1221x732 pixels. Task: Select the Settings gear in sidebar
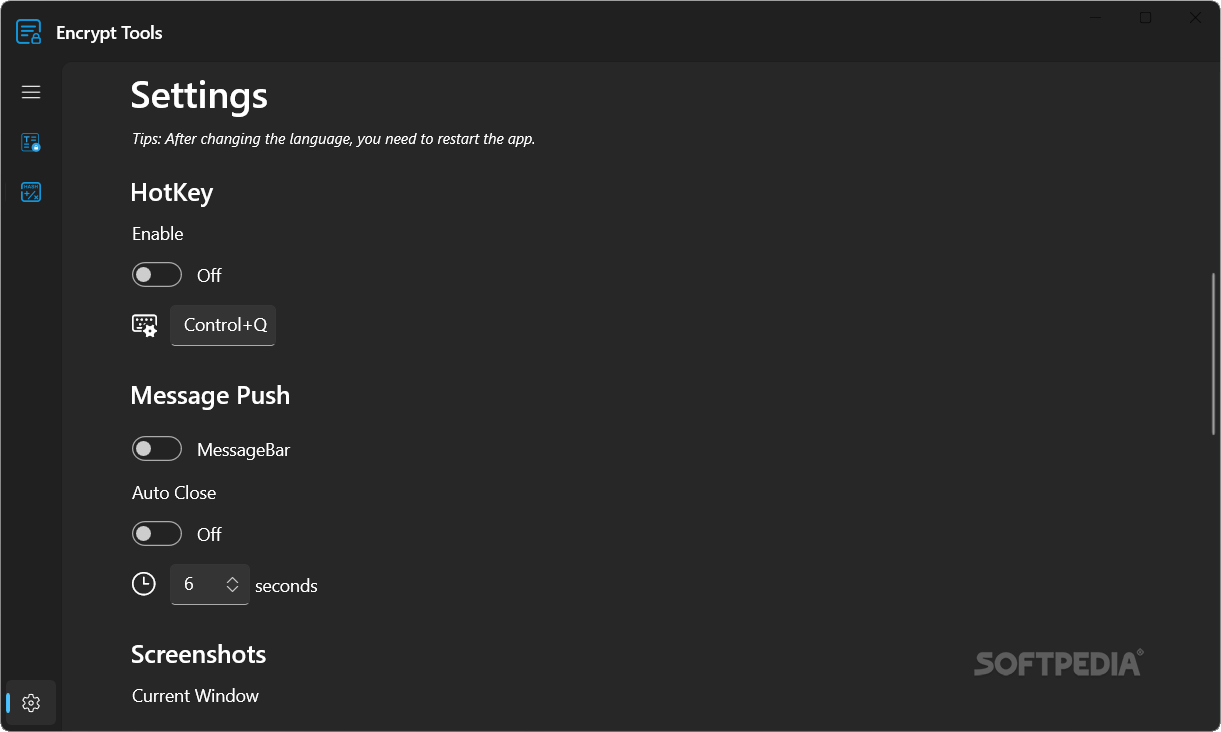pos(31,703)
